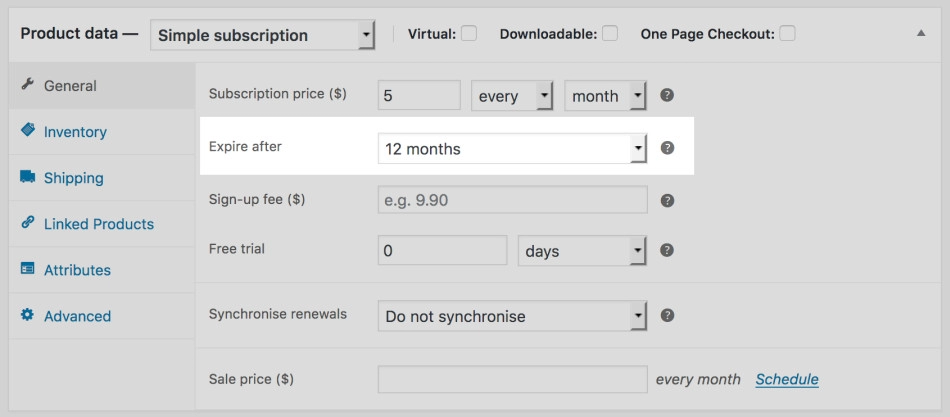Click help icon for Sign-up fee
Viewport: 950px width, 417px height.
[x=667, y=201]
